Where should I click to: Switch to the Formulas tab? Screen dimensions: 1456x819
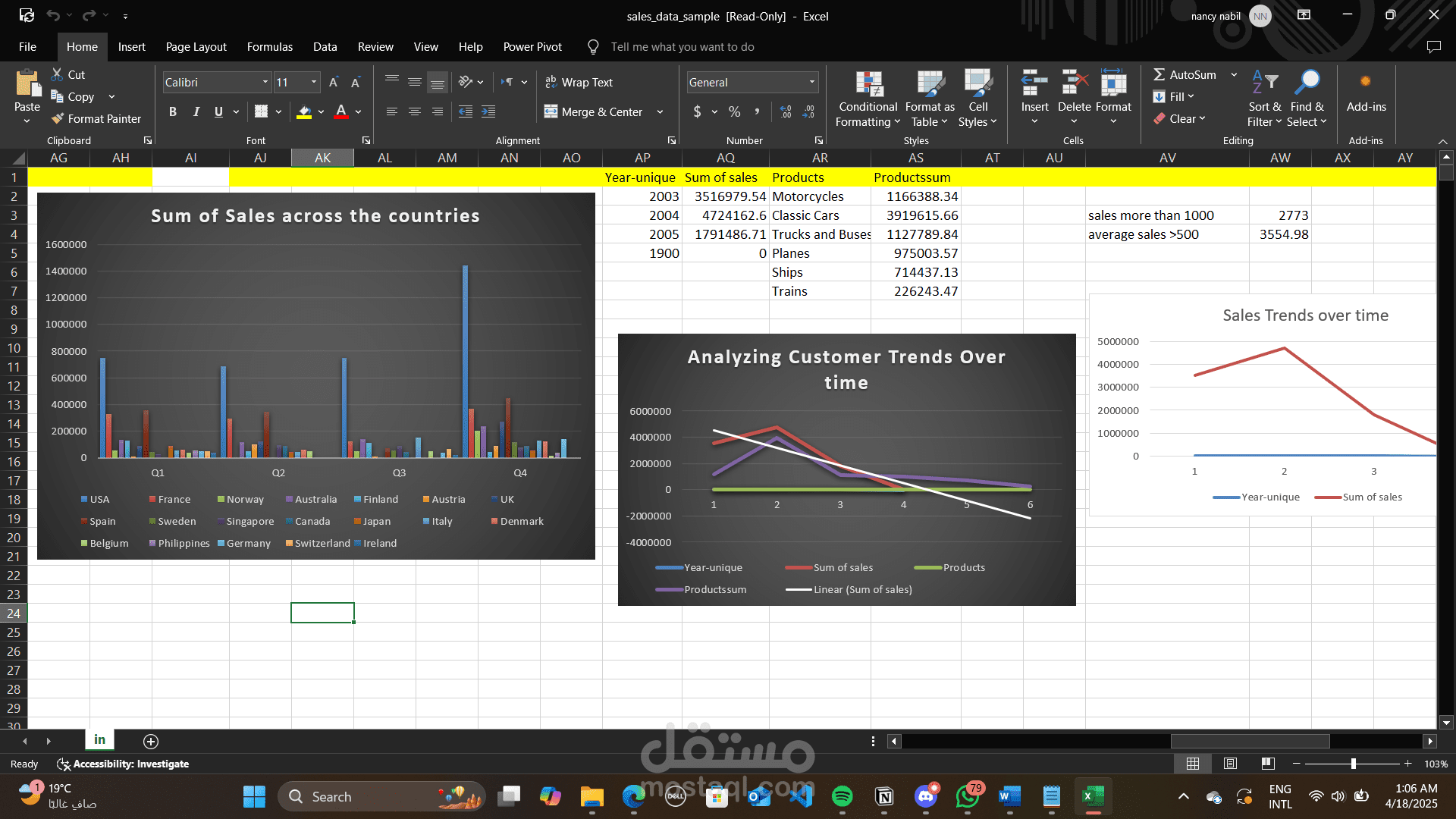click(269, 46)
